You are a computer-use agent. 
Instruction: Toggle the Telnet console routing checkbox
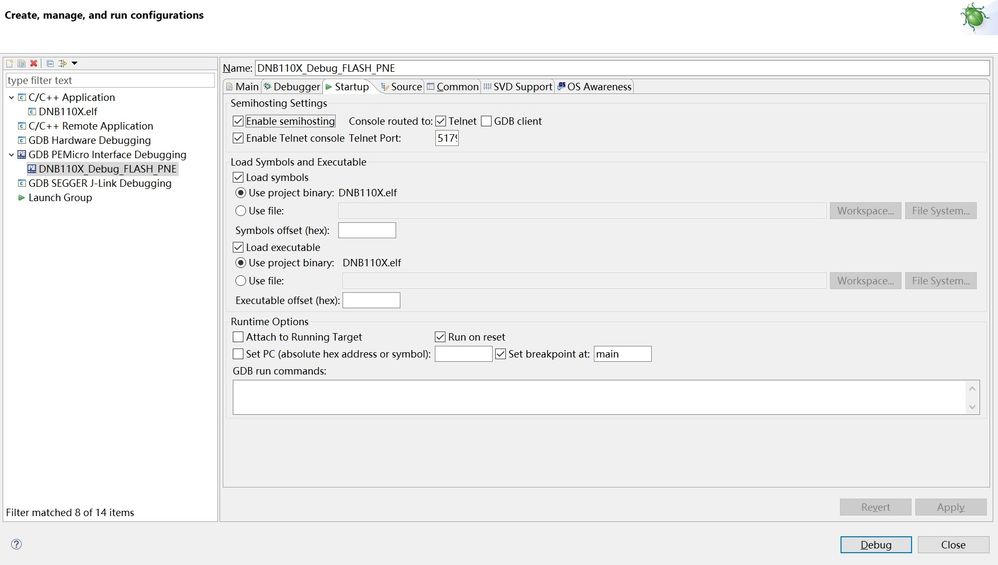tap(440, 121)
